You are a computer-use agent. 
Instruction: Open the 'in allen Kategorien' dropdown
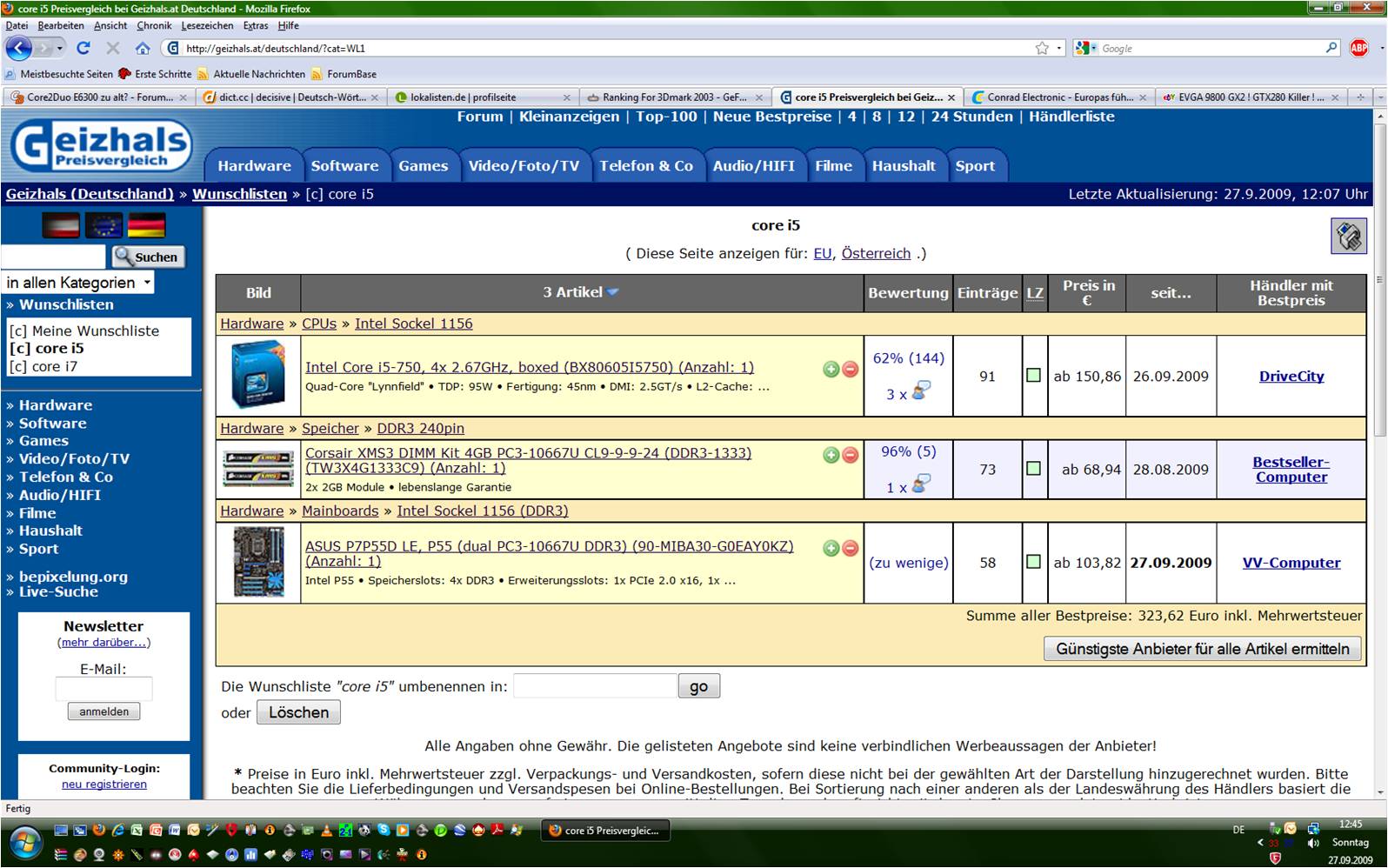pyautogui.click(x=78, y=283)
